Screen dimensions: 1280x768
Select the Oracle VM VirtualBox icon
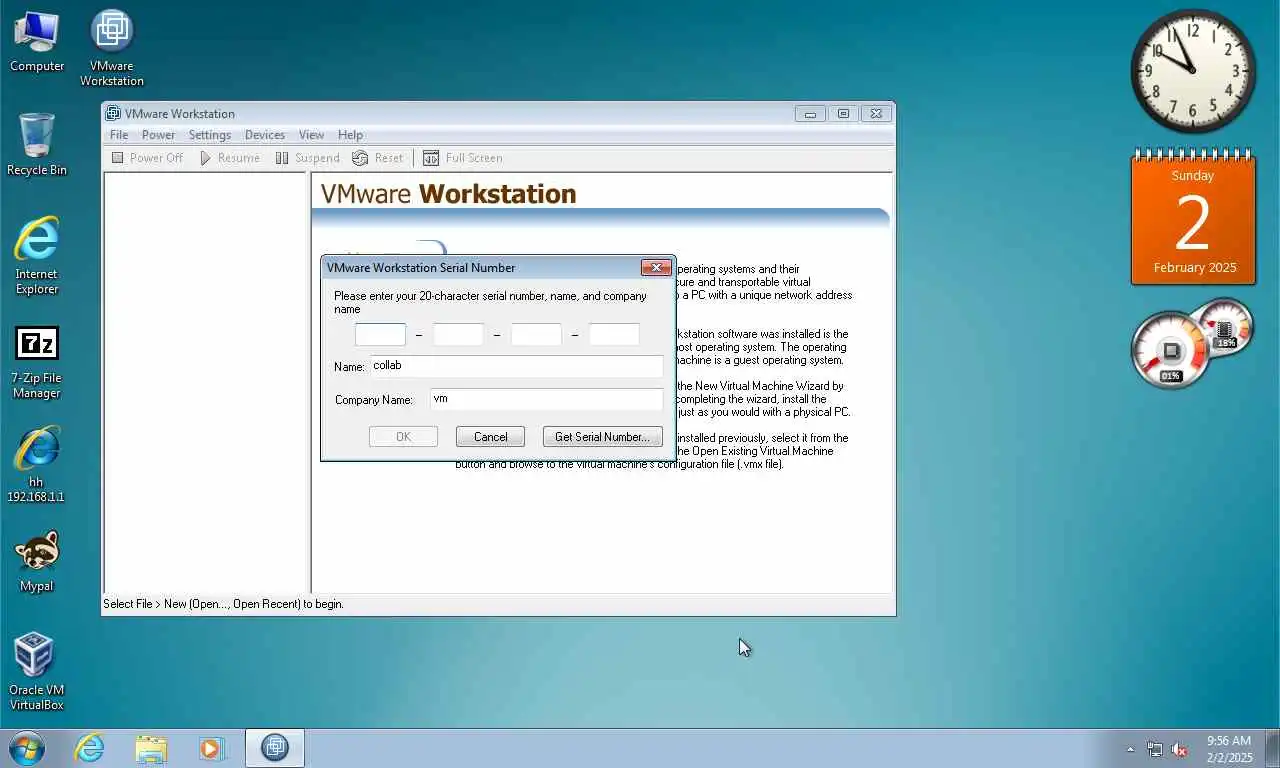37,671
